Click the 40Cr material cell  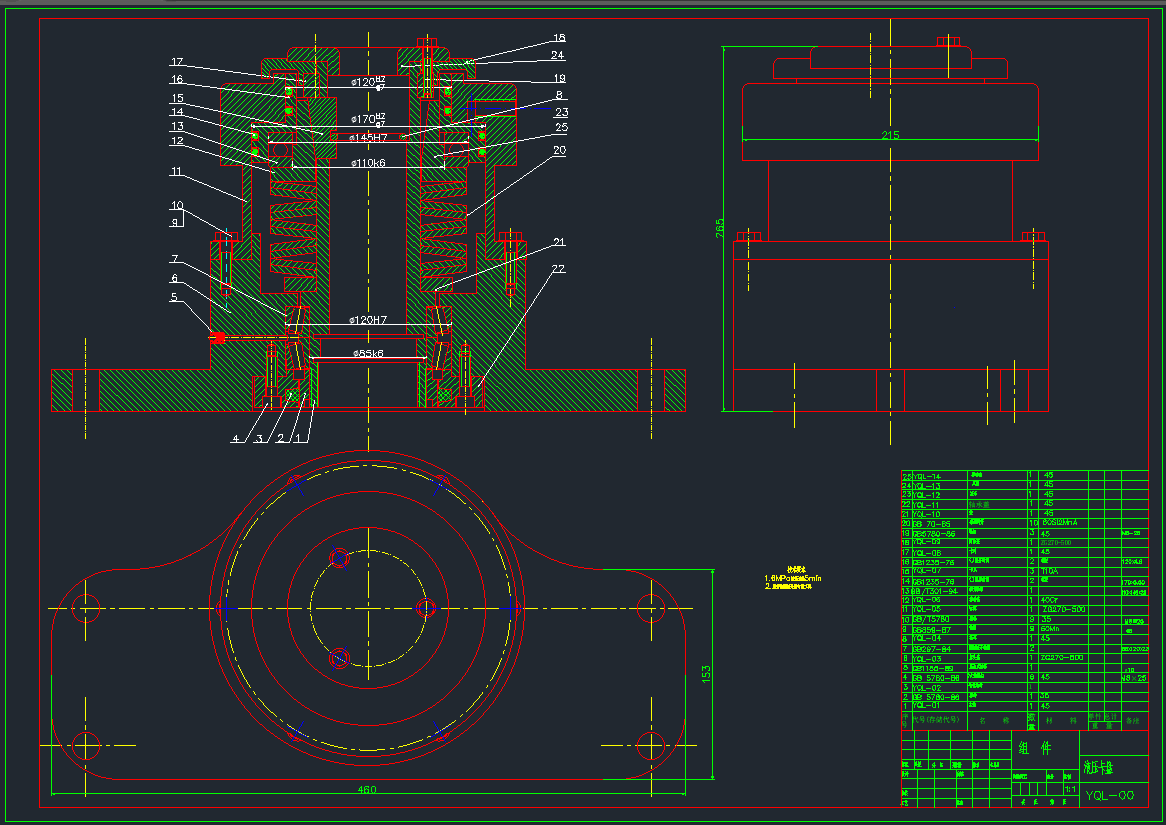[1051, 600]
